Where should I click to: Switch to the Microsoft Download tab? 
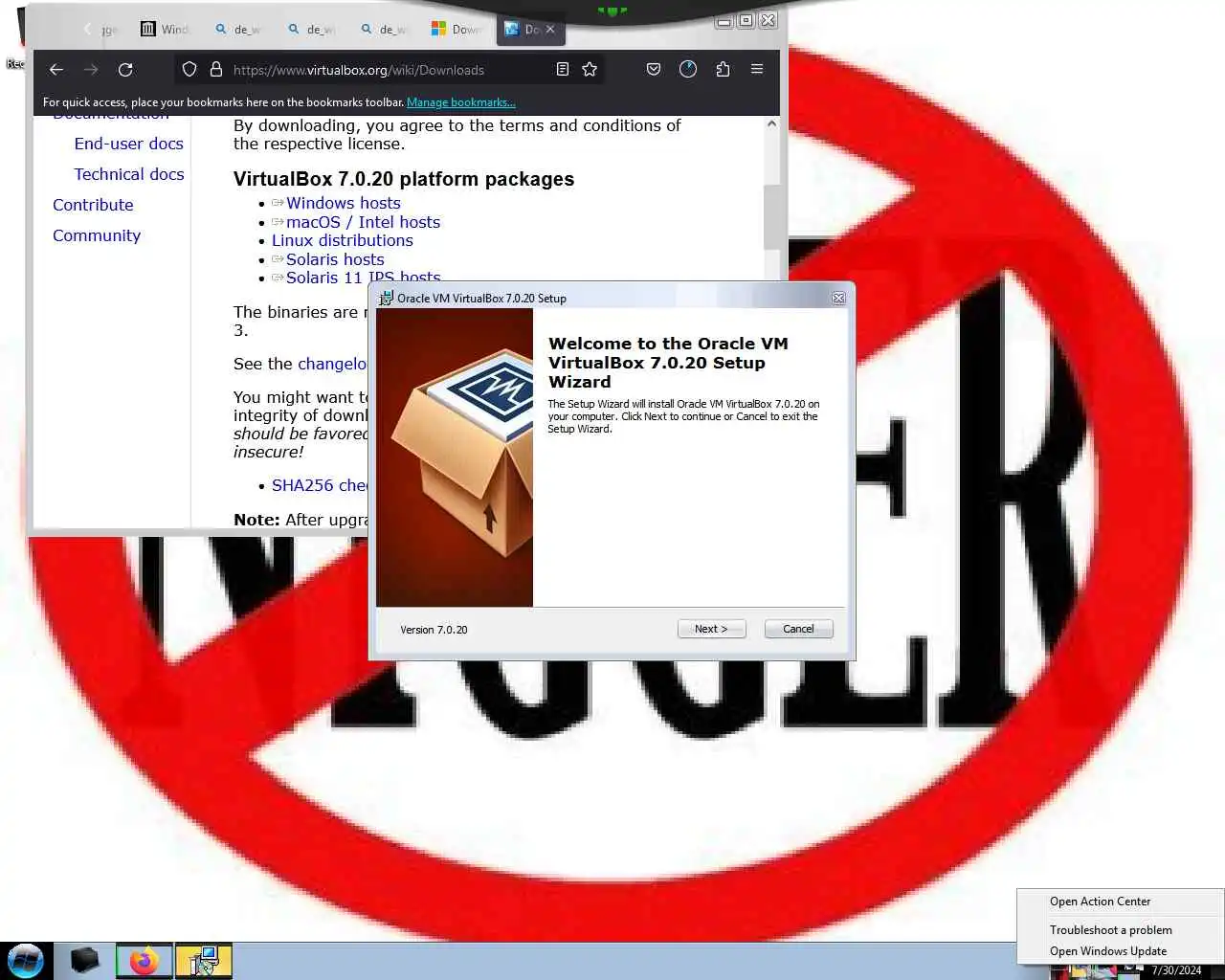457,30
